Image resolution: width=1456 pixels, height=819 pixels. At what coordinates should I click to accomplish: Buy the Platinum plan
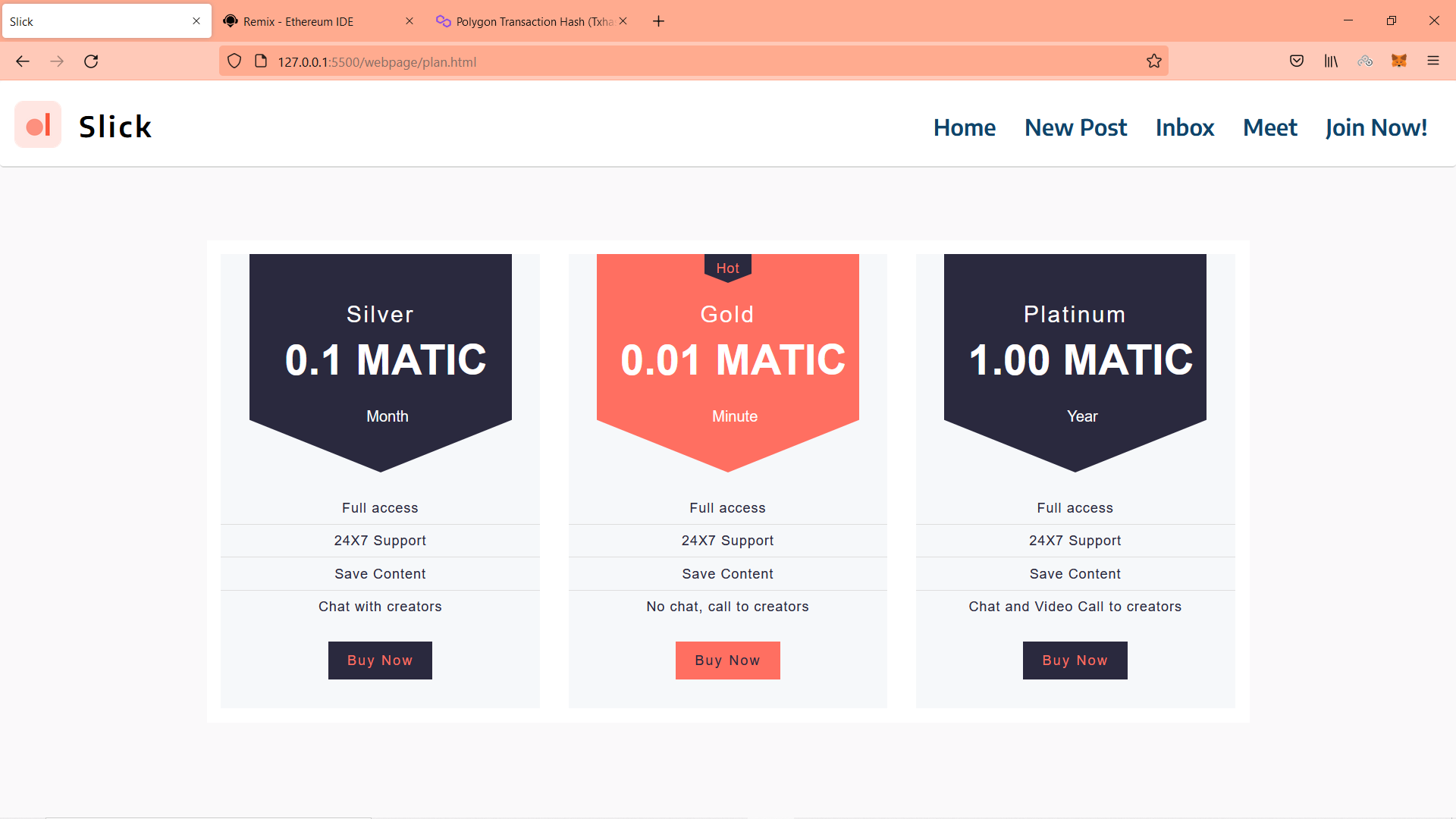(1075, 661)
